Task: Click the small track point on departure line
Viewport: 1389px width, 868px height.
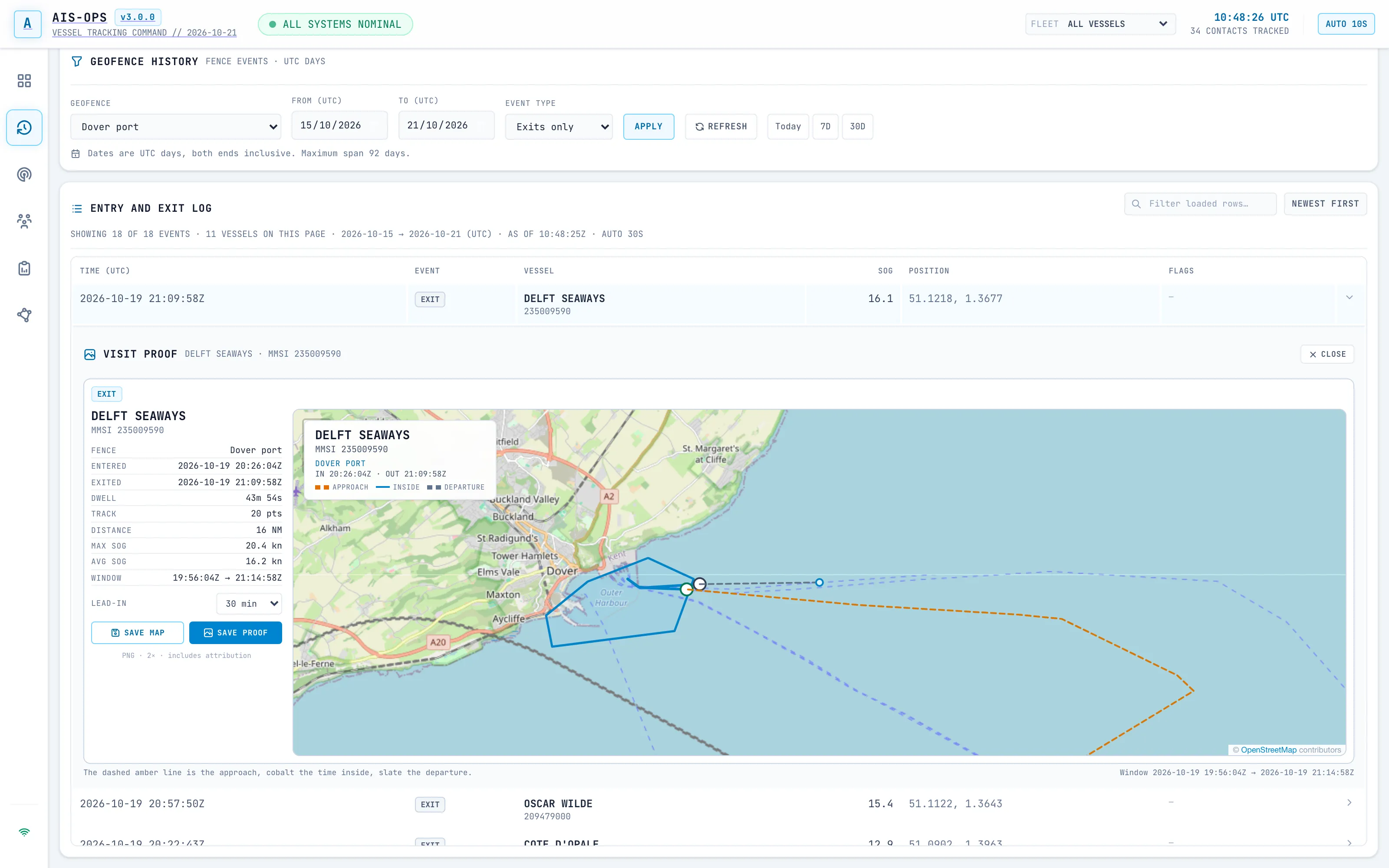Action: coord(820,582)
